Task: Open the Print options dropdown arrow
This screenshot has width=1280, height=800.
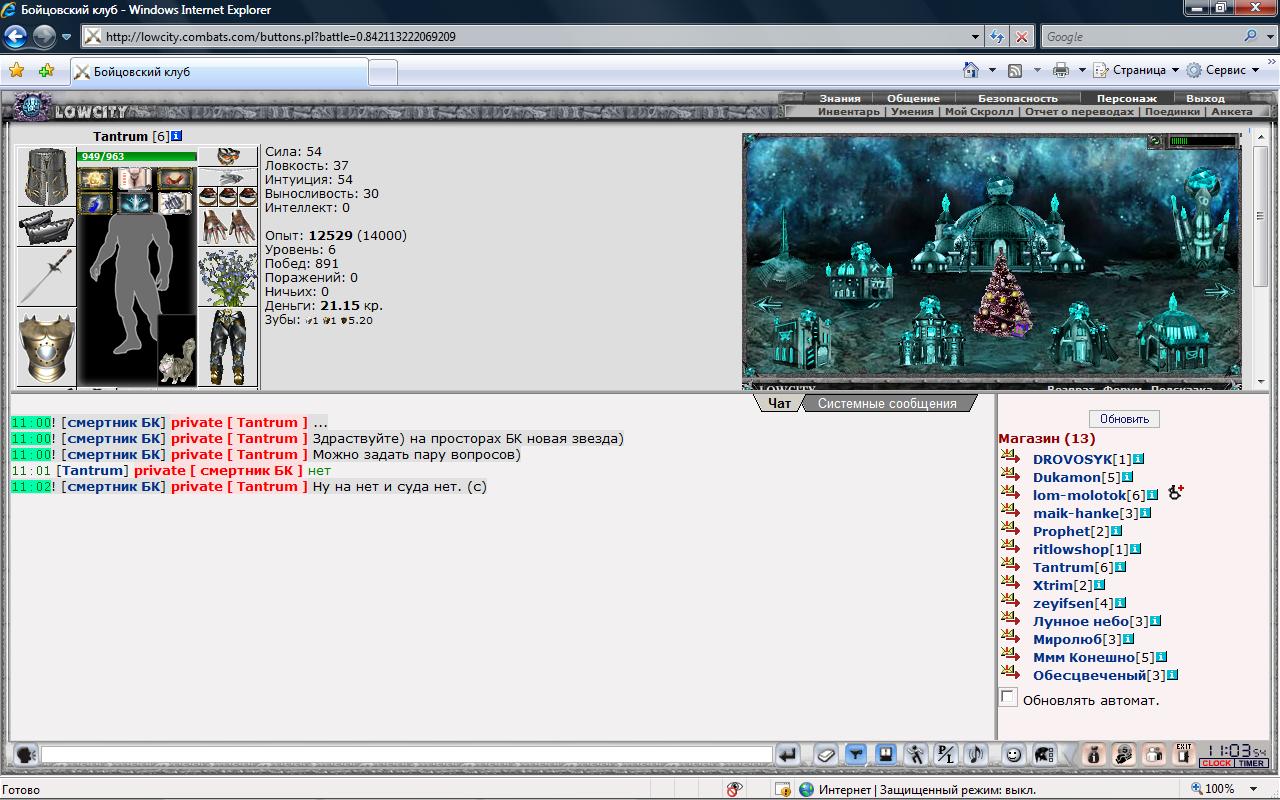Action: click(1080, 70)
